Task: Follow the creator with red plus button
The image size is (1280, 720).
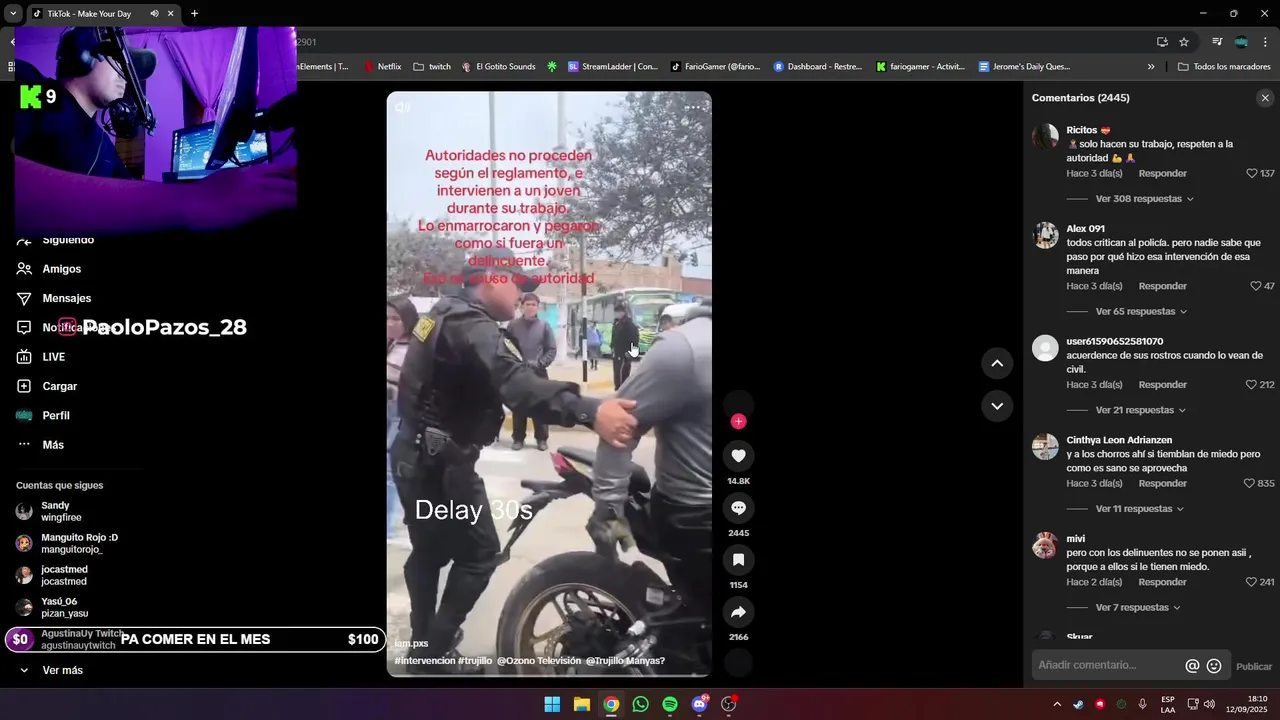Action: [738, 421]
